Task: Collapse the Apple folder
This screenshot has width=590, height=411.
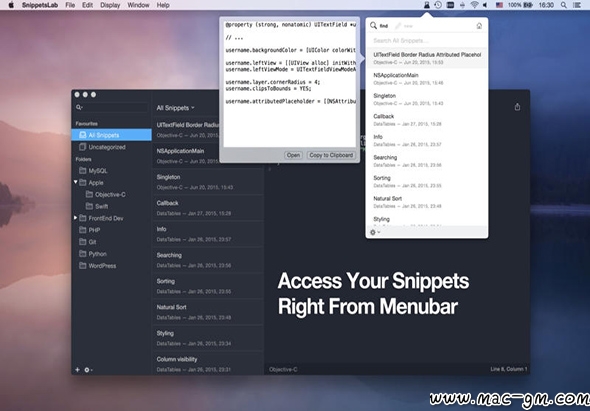Action: [76, 182]
